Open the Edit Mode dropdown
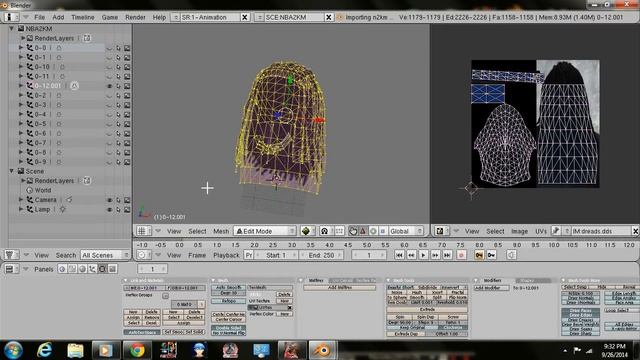 coord(265,231)
